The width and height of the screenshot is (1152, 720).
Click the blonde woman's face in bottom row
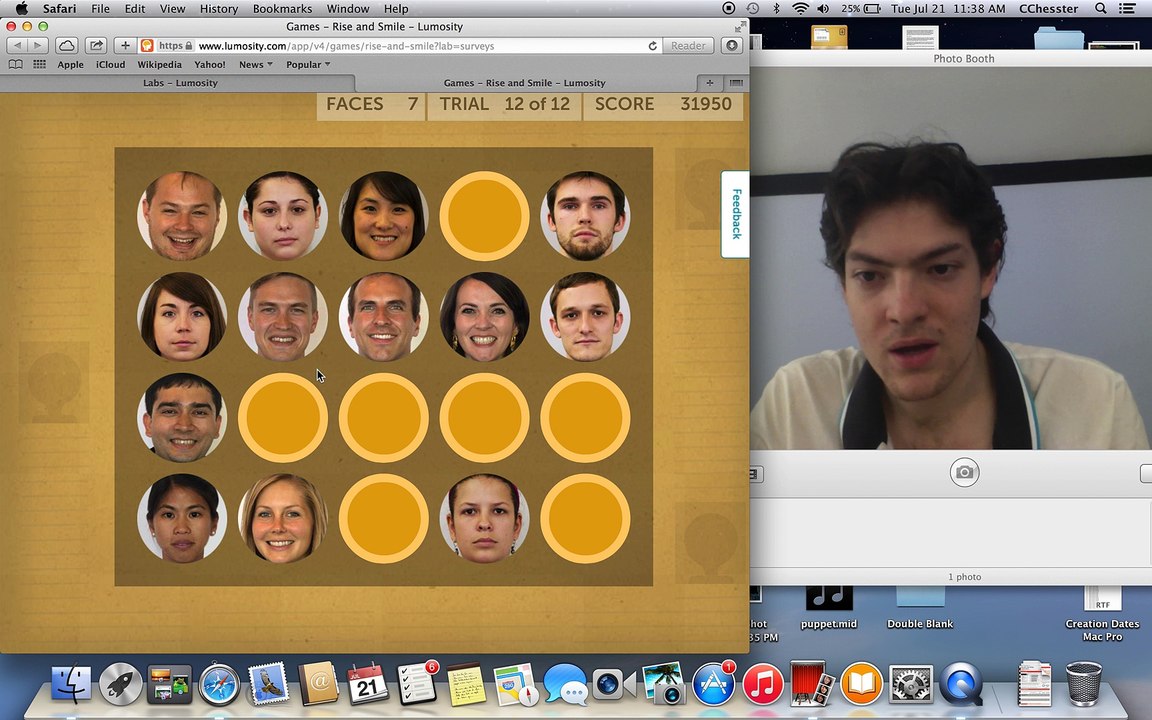283,519
